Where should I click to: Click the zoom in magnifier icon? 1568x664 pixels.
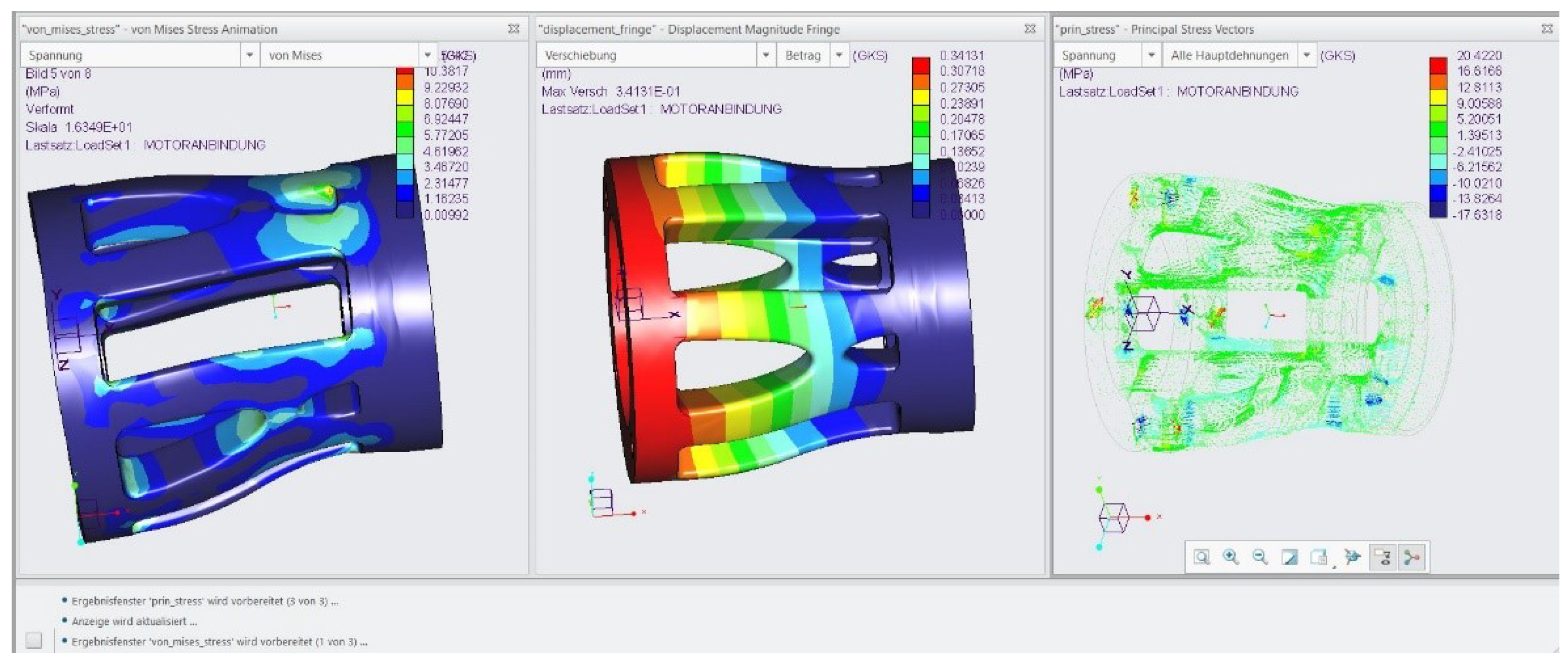coord(1231,557)
